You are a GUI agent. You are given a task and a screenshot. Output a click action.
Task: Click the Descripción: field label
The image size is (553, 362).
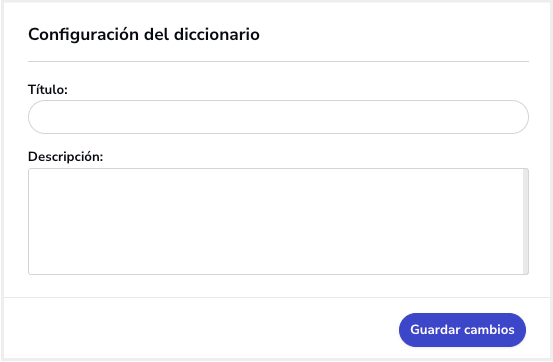(x=66, y=157)
